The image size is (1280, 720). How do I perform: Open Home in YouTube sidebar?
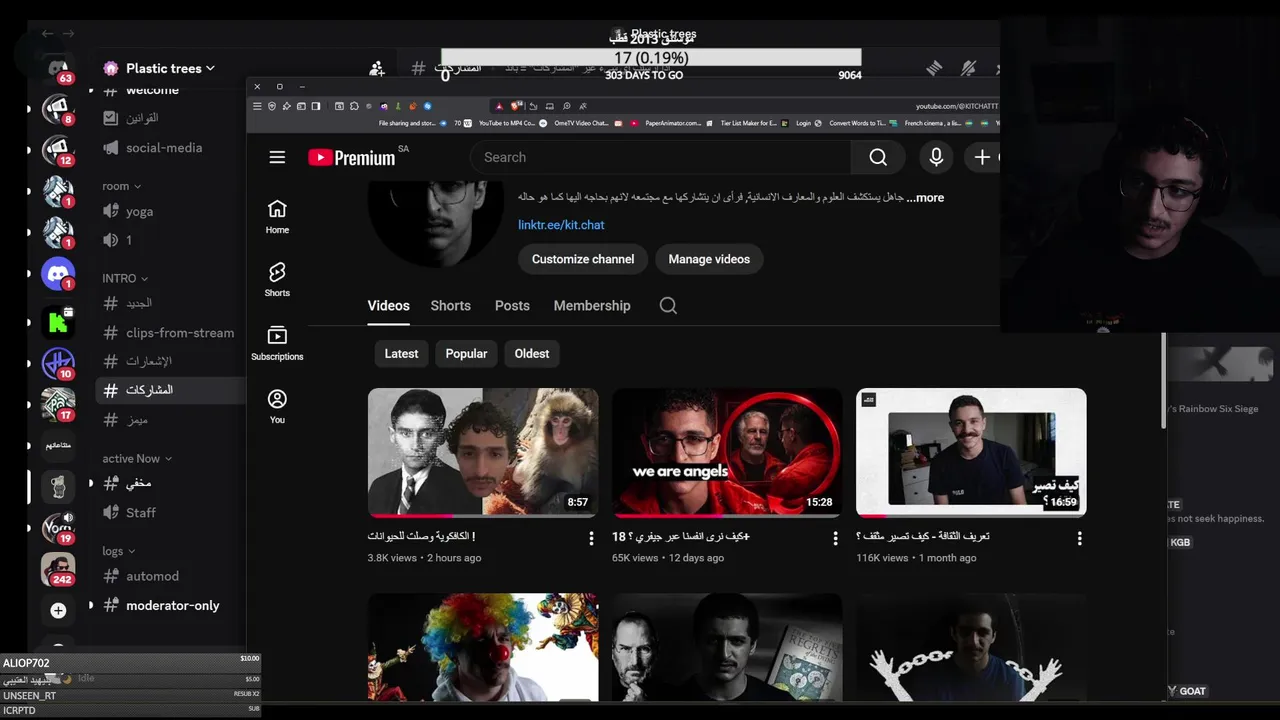coord(277,217)
